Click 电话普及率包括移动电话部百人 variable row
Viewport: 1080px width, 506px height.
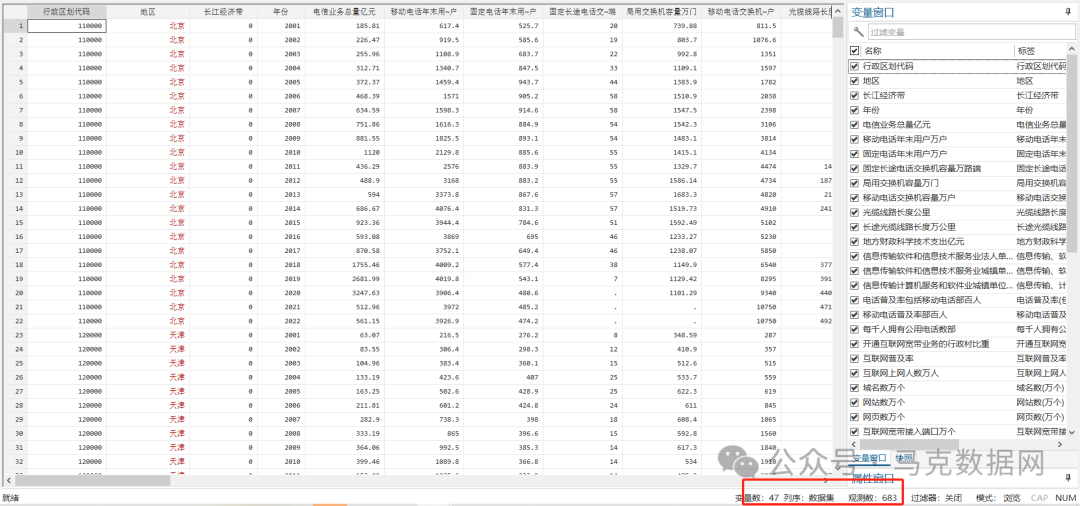coord(959,300)
